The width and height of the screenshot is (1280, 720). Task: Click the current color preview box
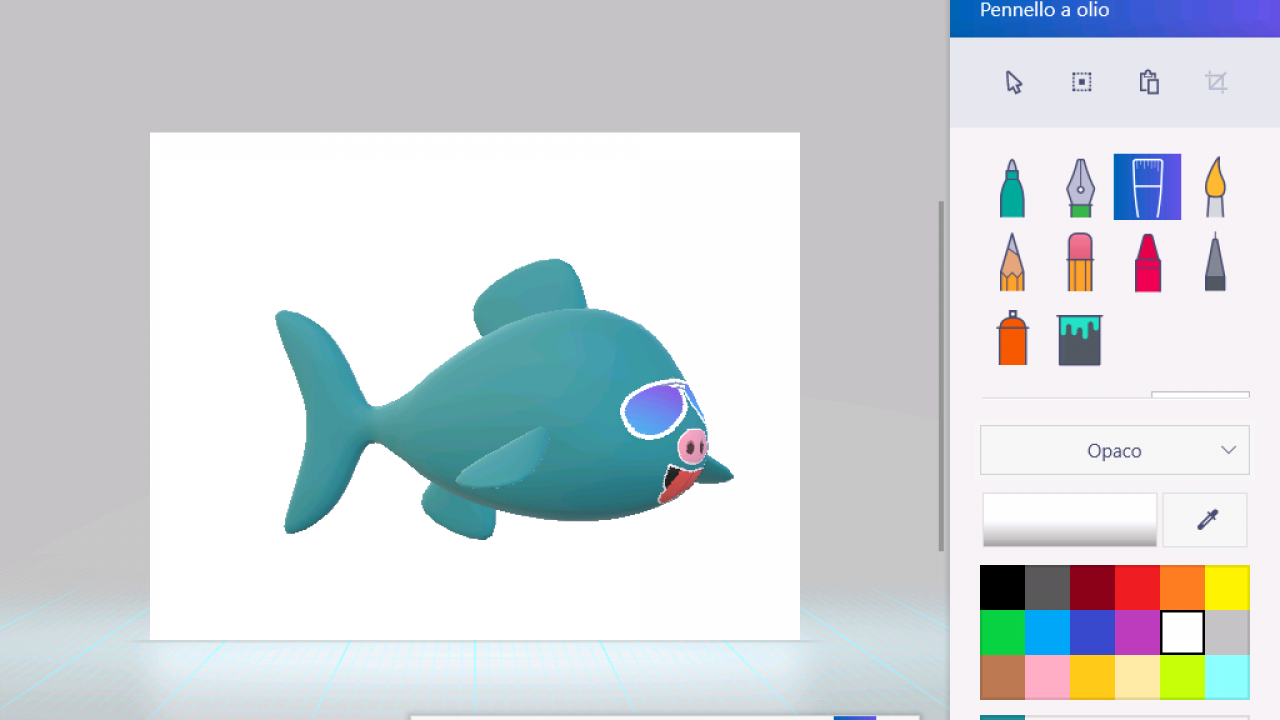click(x=1070, y=520)
